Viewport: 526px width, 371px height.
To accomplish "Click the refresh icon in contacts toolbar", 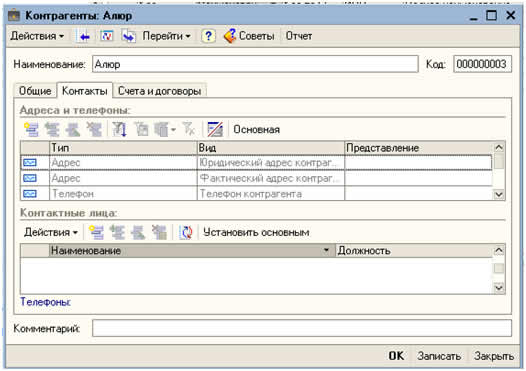I will click(x=186, y=232).
